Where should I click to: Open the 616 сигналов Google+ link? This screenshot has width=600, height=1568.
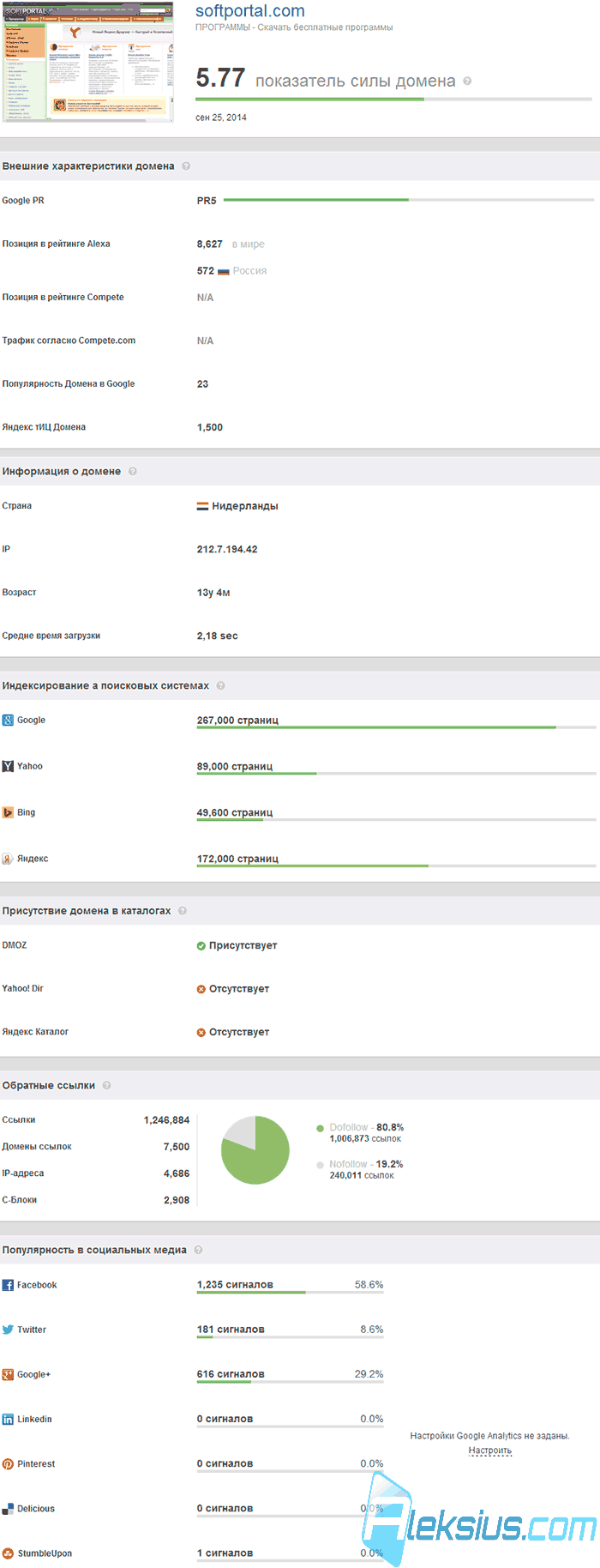coord(231,1374)
